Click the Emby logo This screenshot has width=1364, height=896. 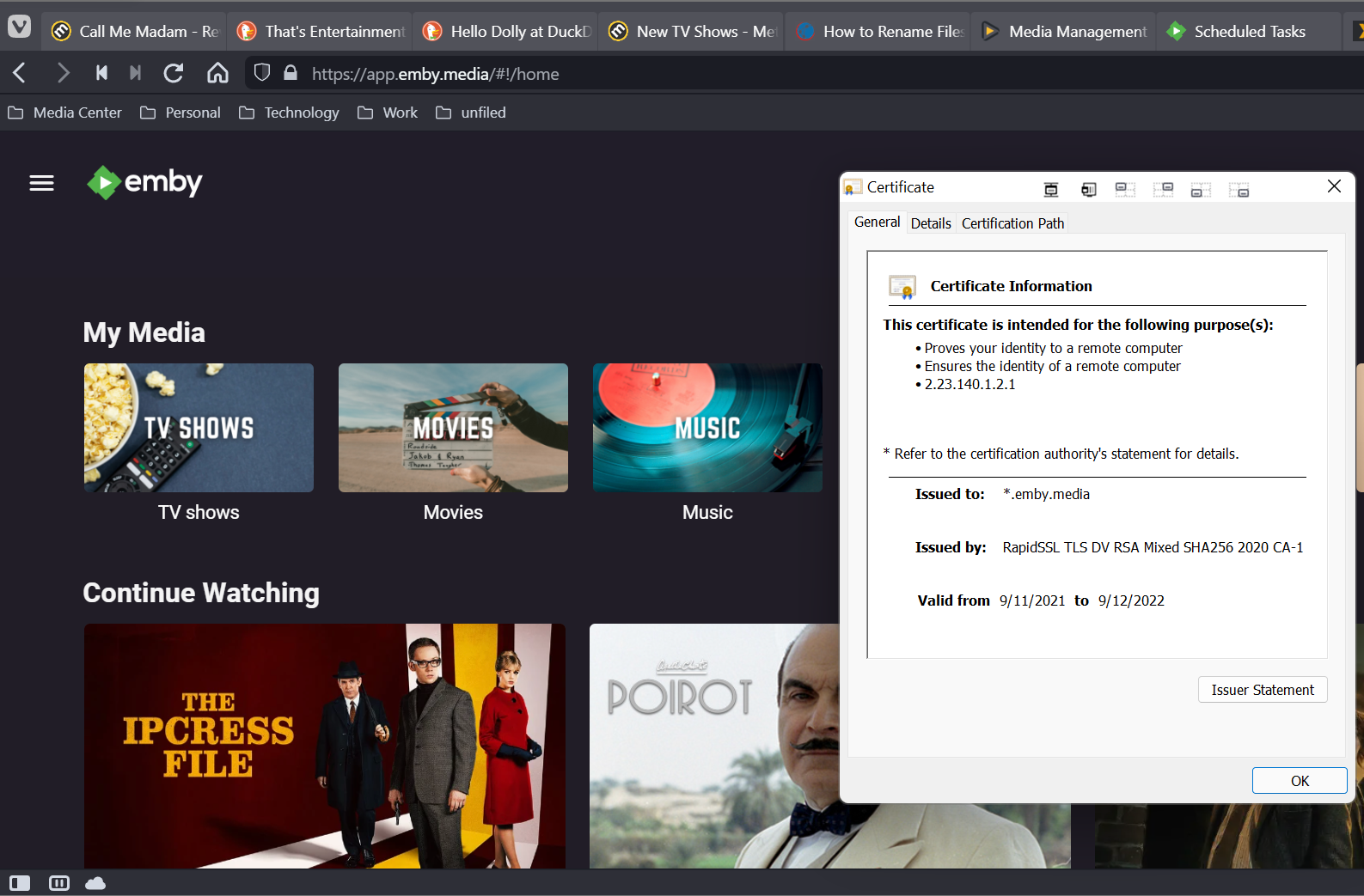(x=144, y=182)
